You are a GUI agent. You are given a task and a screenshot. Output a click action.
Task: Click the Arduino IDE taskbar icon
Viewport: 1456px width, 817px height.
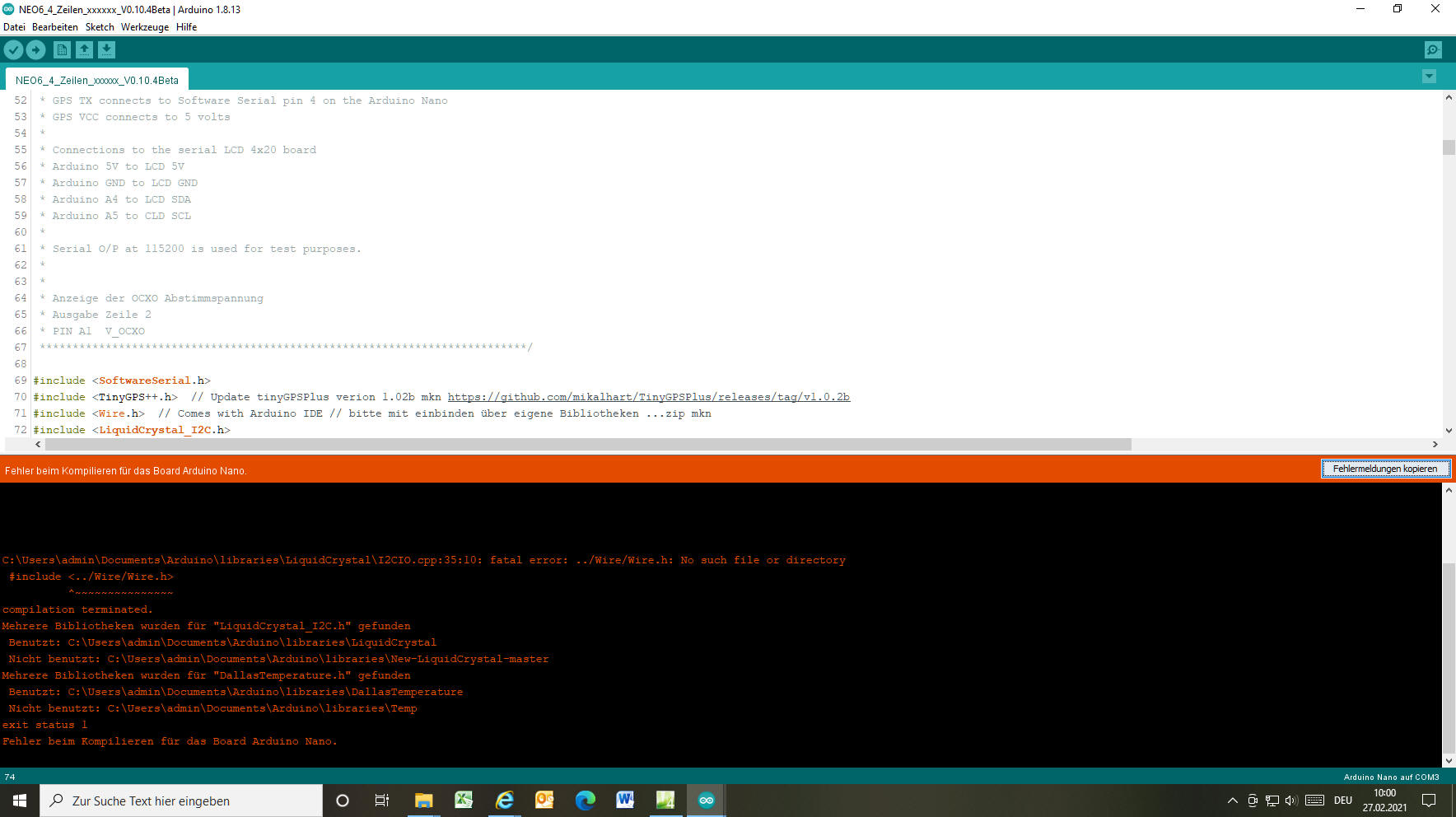pyautogui.click(x=706, y=801)
